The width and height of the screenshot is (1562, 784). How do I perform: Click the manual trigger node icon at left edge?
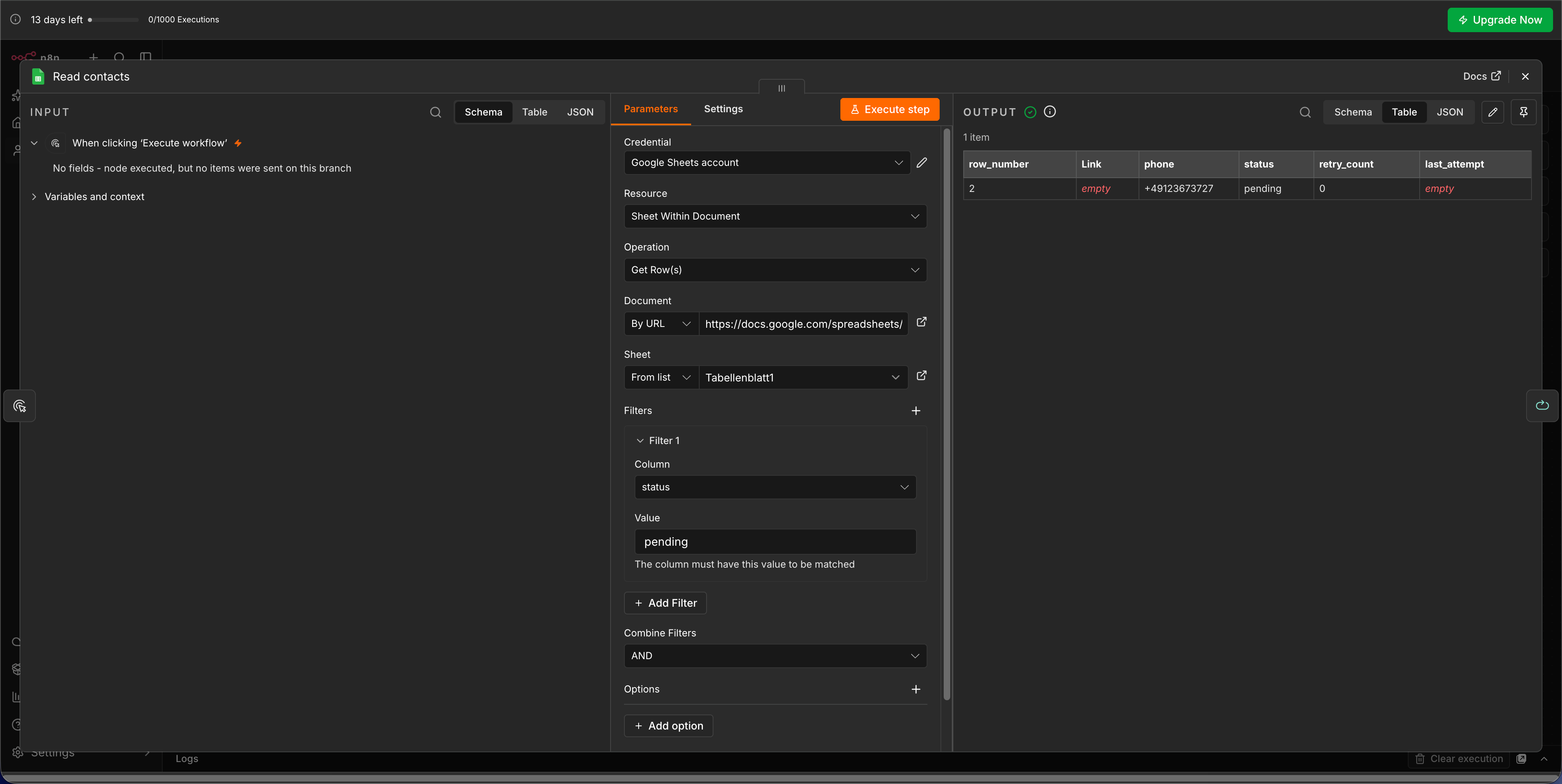(x=20, y=406)
